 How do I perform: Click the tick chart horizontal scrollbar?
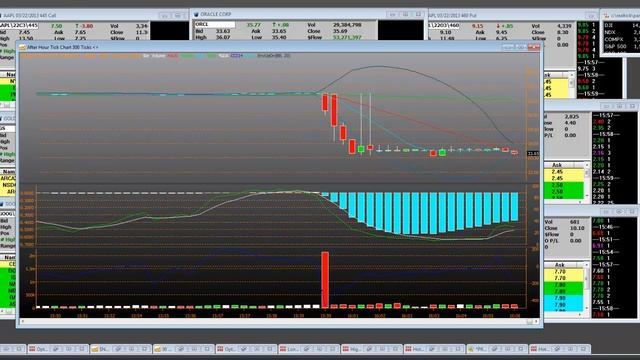coord(280,322)
